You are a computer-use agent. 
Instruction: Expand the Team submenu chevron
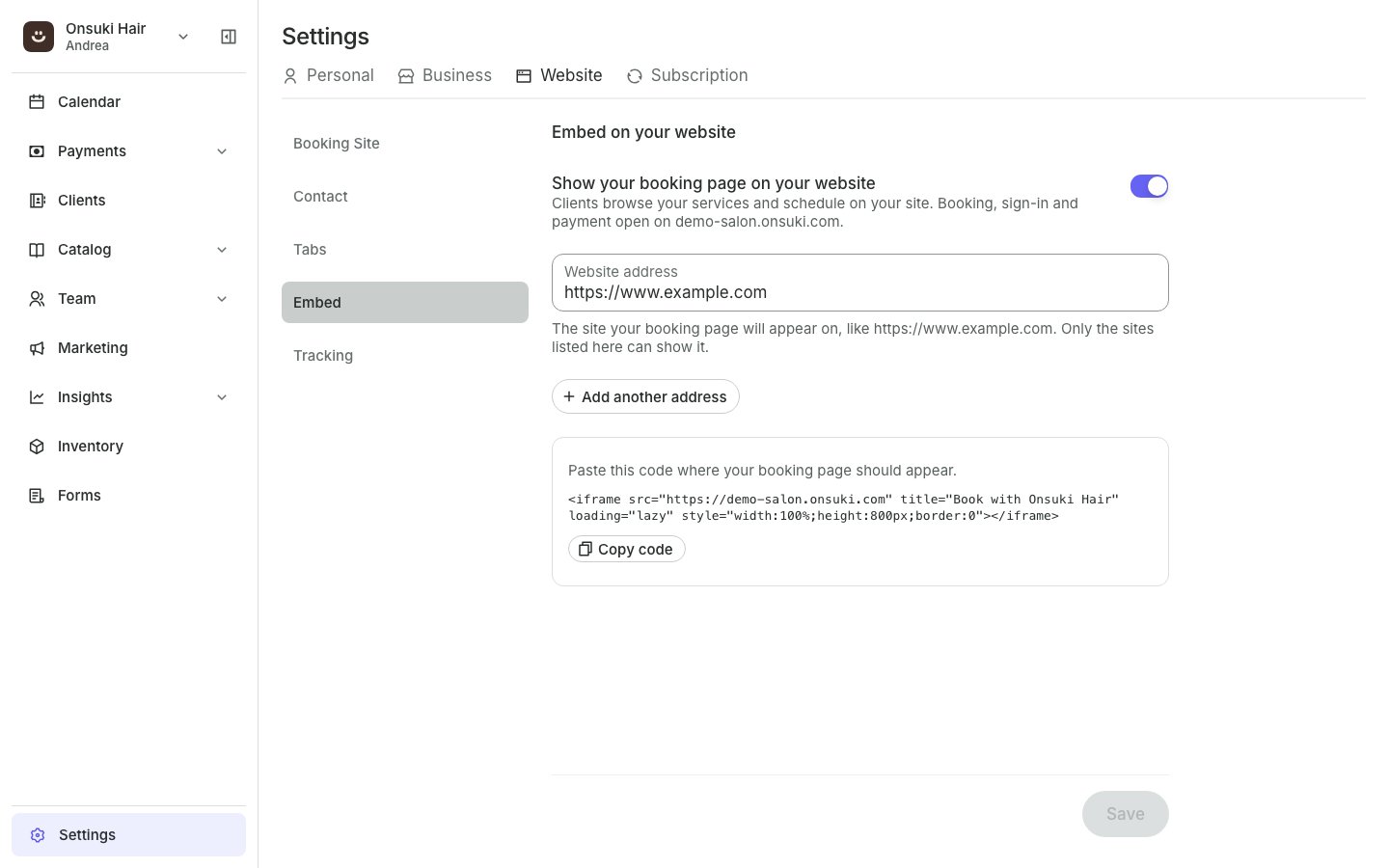[222, 299]
